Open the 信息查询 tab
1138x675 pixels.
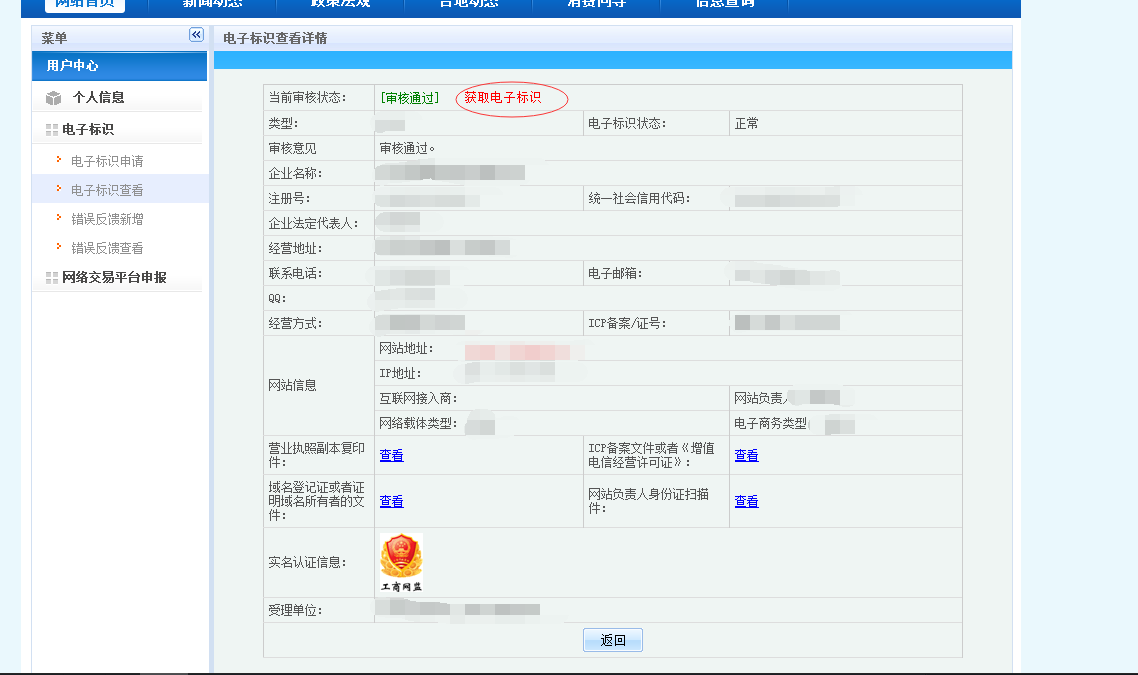click(725, 4)
